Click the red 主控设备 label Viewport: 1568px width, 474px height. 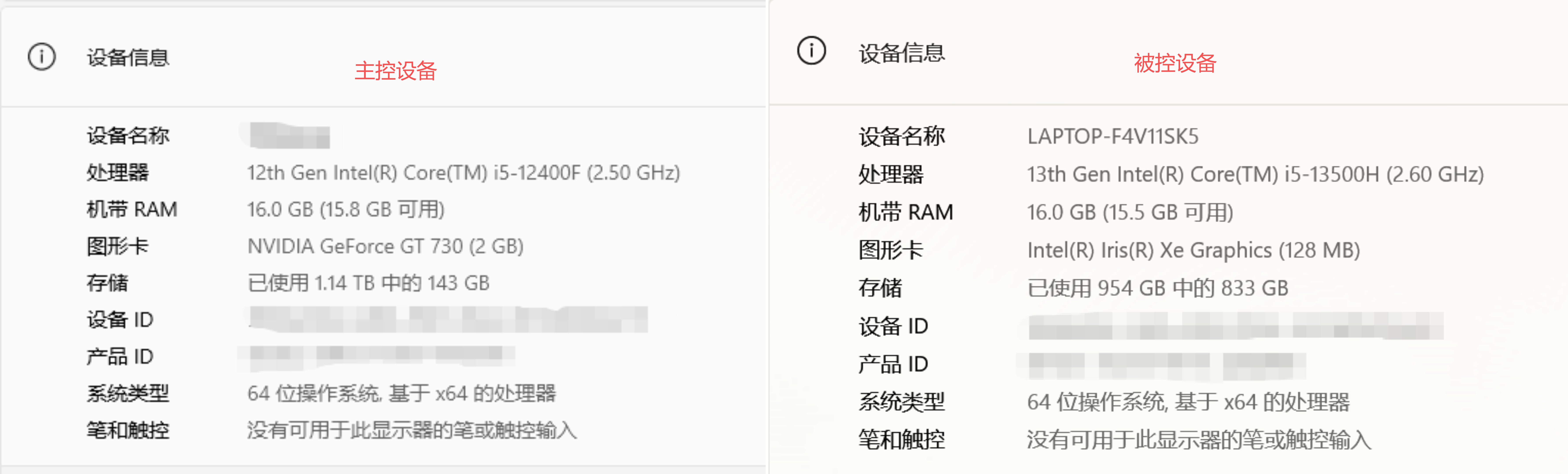396,71
